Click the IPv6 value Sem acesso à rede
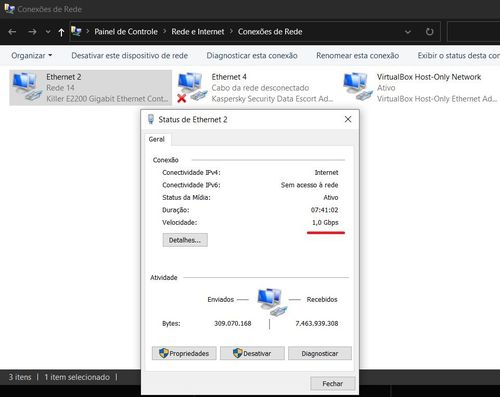The width and height of the screenshot is (500, 397). point(309,185)
